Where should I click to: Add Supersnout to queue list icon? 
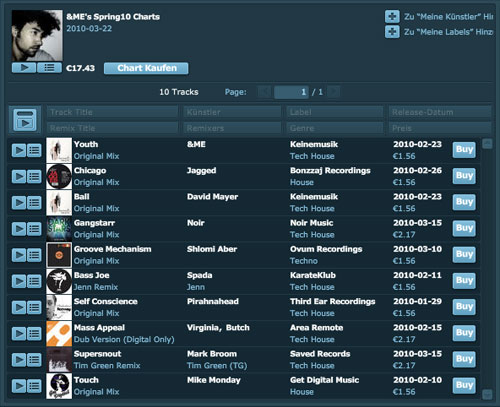coord(34,360)
